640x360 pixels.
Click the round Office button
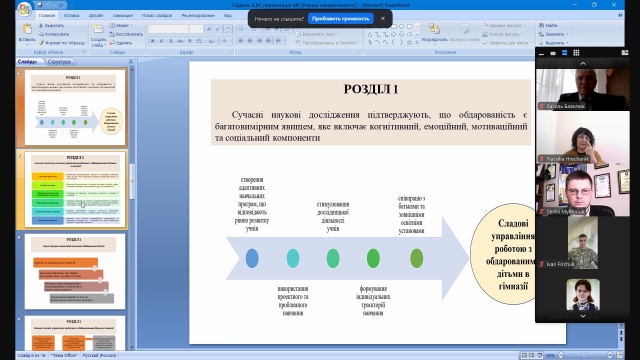tap(25, 9)
